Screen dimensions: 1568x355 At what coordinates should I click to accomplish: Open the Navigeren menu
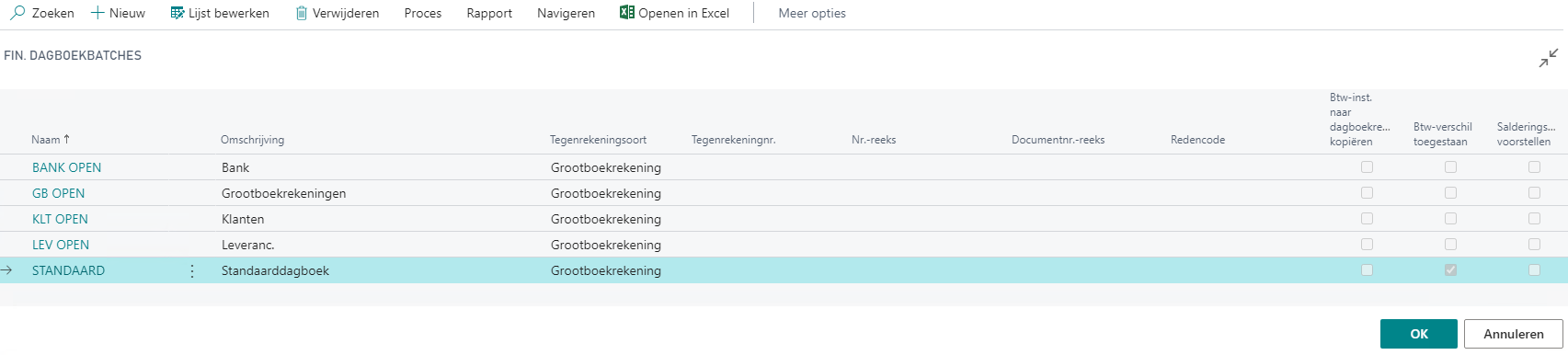tap(566, 13)
